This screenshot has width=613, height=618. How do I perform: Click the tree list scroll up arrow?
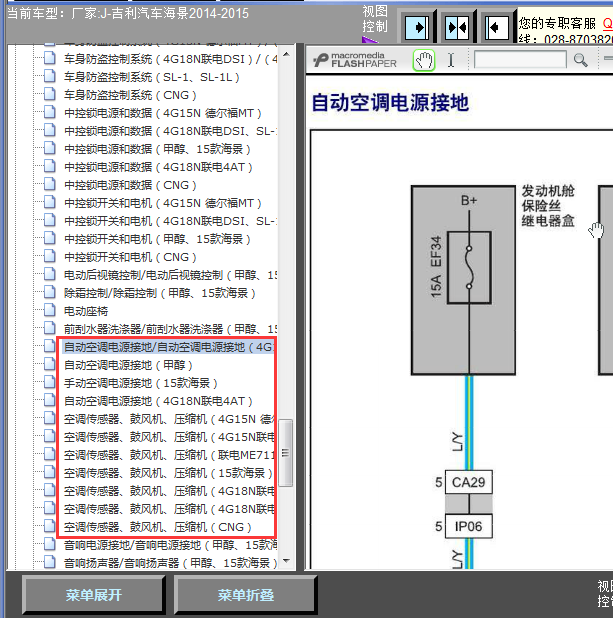(x=287, y=54)
